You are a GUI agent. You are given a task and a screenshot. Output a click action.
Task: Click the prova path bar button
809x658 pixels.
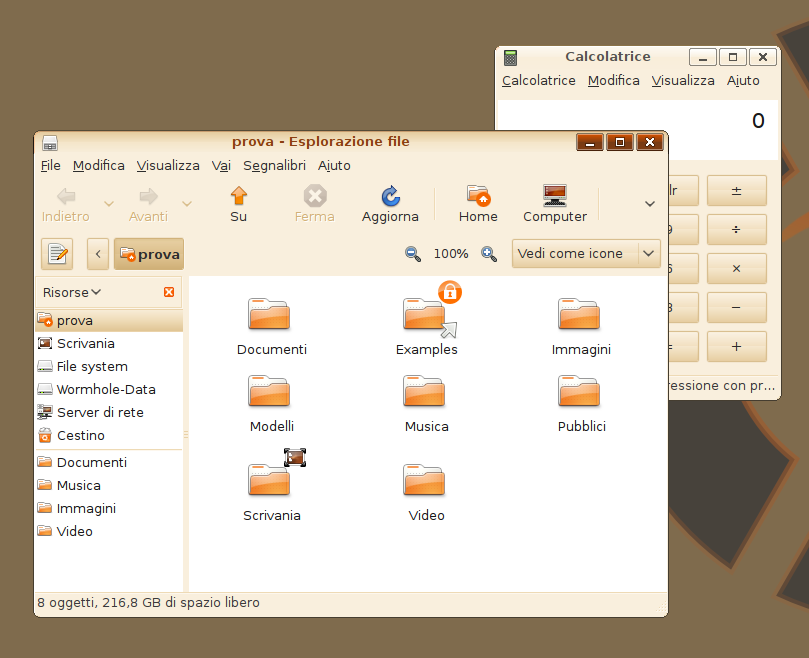point(149,254)
